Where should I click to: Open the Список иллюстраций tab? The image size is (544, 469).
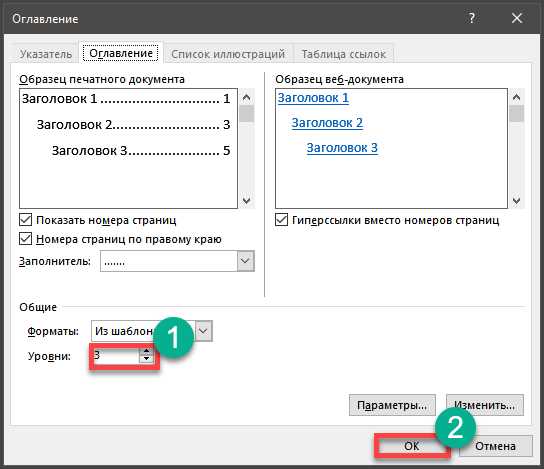(228, 54)
